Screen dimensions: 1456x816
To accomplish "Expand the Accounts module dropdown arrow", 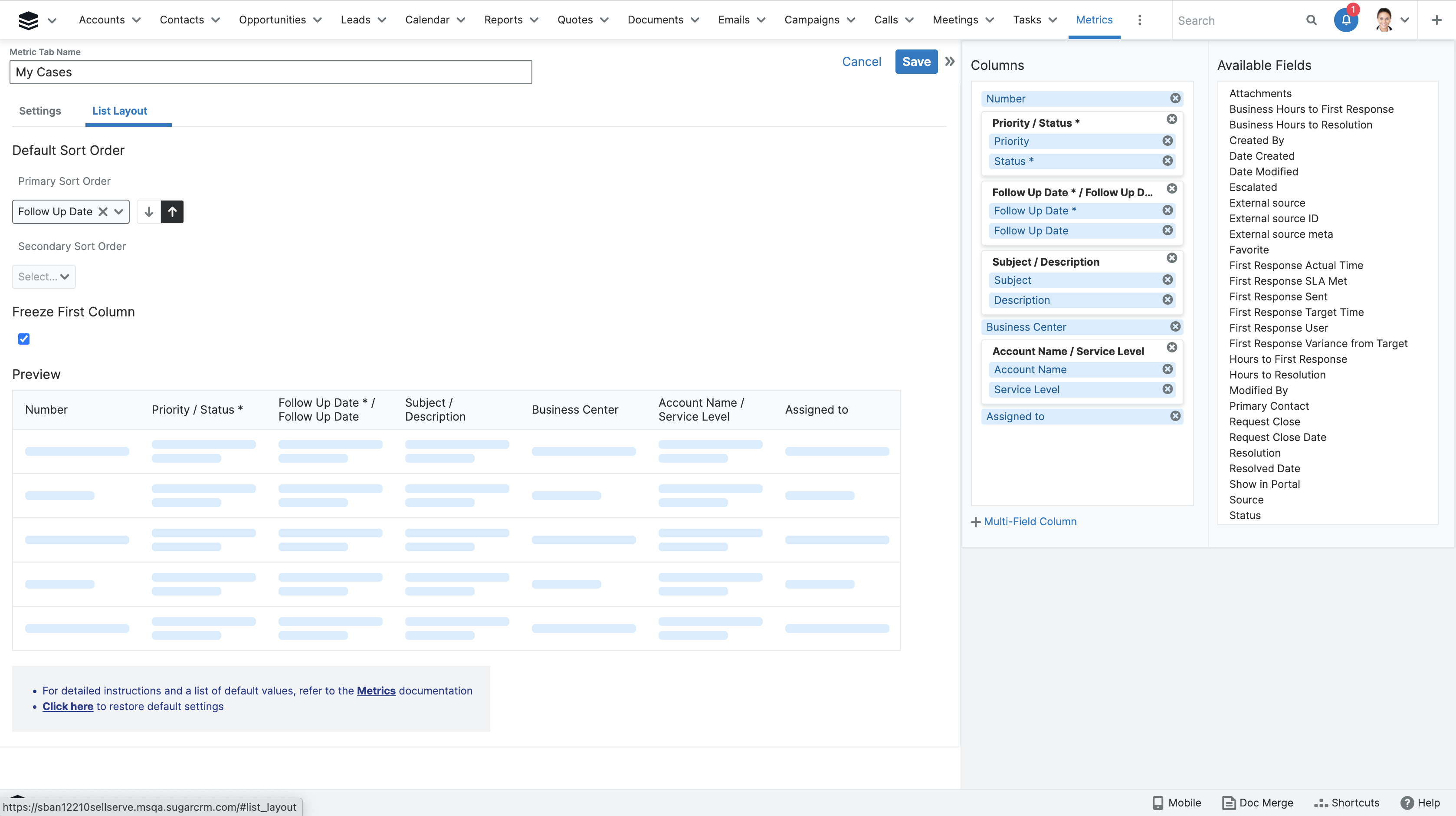I will tap(136, 20).
